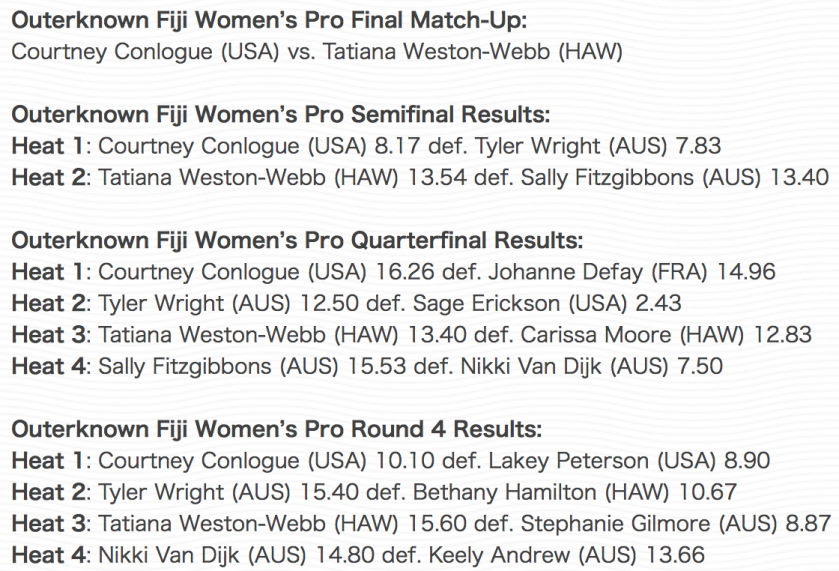The height and width of the screenshot is (571, 839).
Task: Select Round 4 Heat 4 with Keely Andrew
Action: (358, 555)
